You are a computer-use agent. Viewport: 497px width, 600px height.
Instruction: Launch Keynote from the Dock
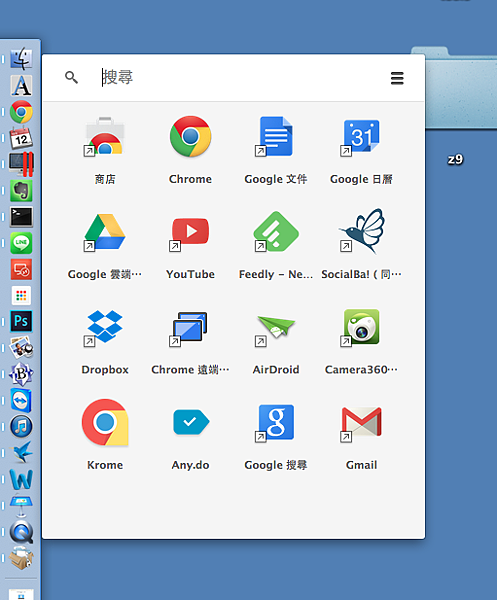pyautogui.click(x=21, y=505)
